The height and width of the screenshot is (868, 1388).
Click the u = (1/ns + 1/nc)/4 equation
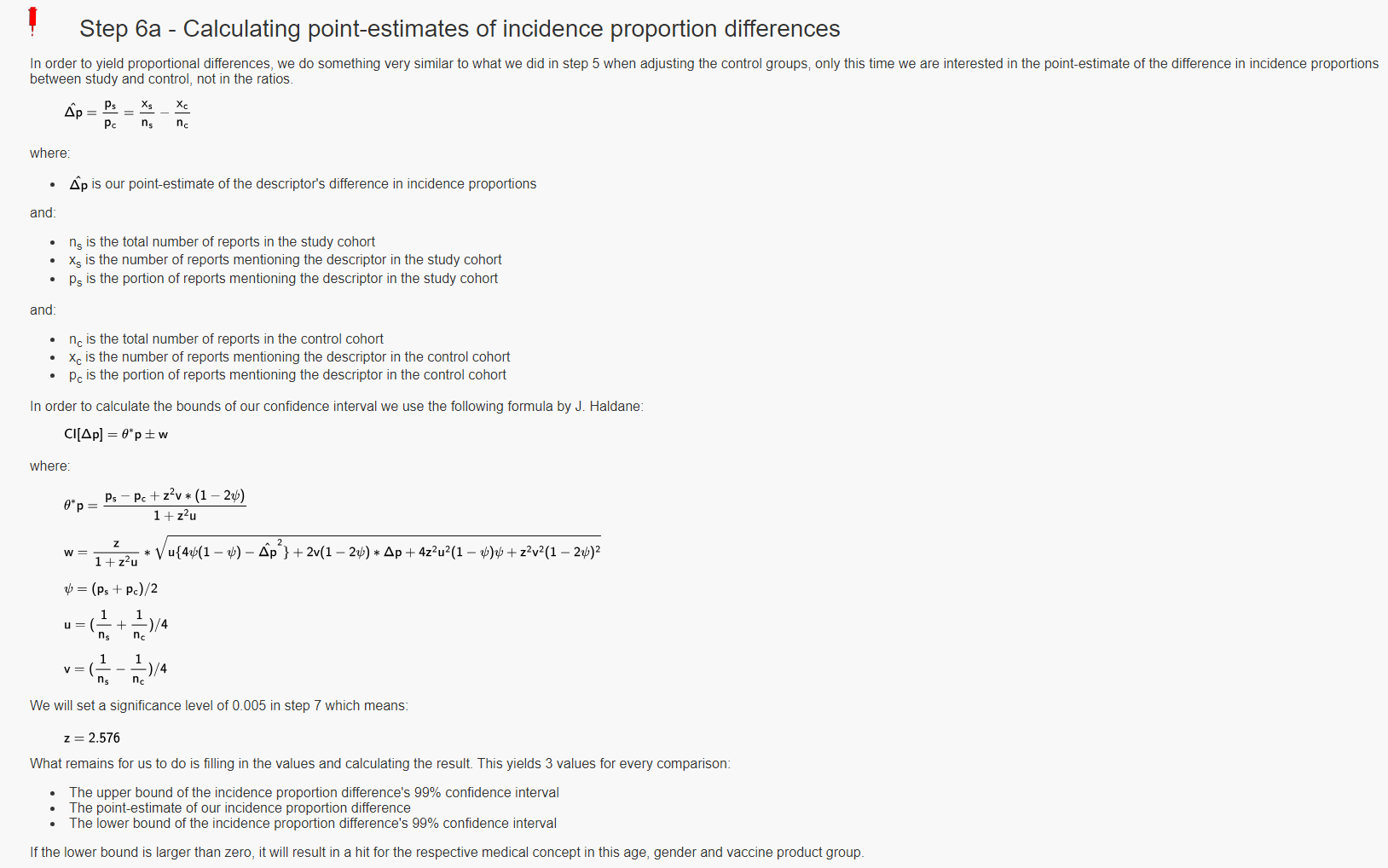coord(116,625)
